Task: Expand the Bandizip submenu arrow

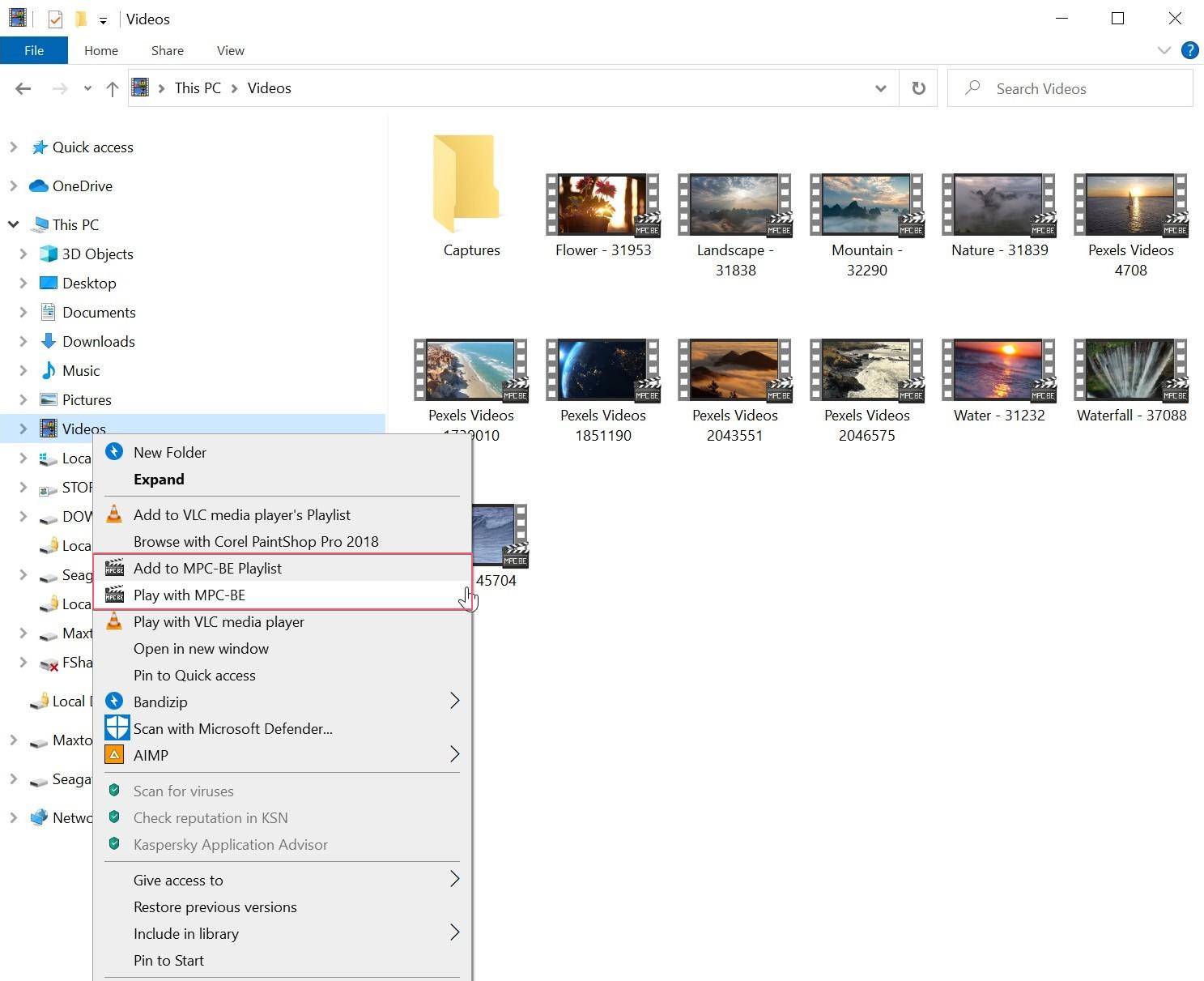Action: 455,700
